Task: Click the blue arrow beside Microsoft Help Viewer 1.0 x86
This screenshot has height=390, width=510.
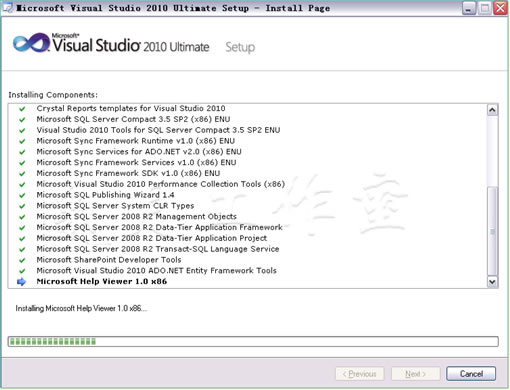Action: click(x=21, y=282)
